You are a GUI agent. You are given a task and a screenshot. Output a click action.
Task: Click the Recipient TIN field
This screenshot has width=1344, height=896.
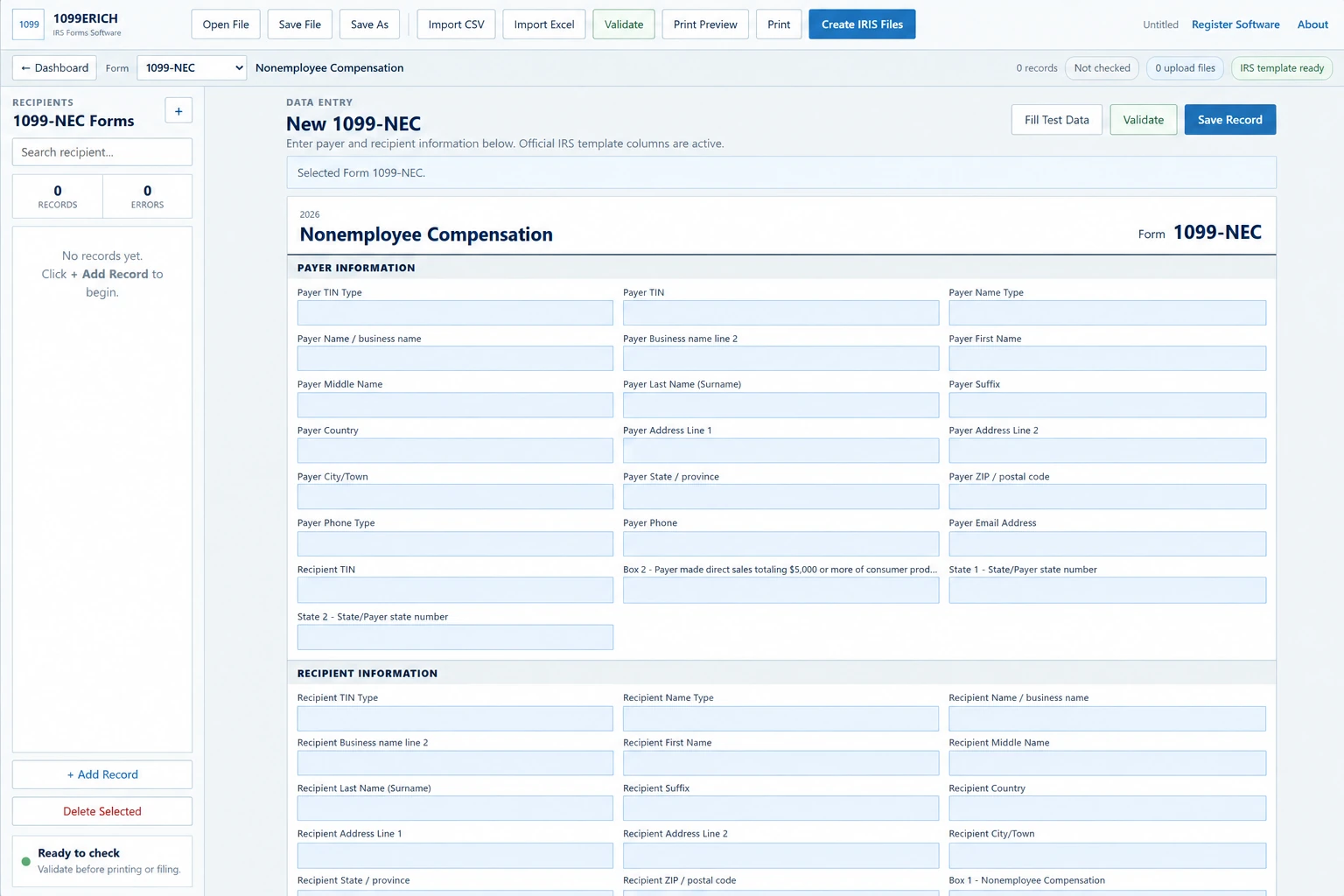click(x=455, y=590)
